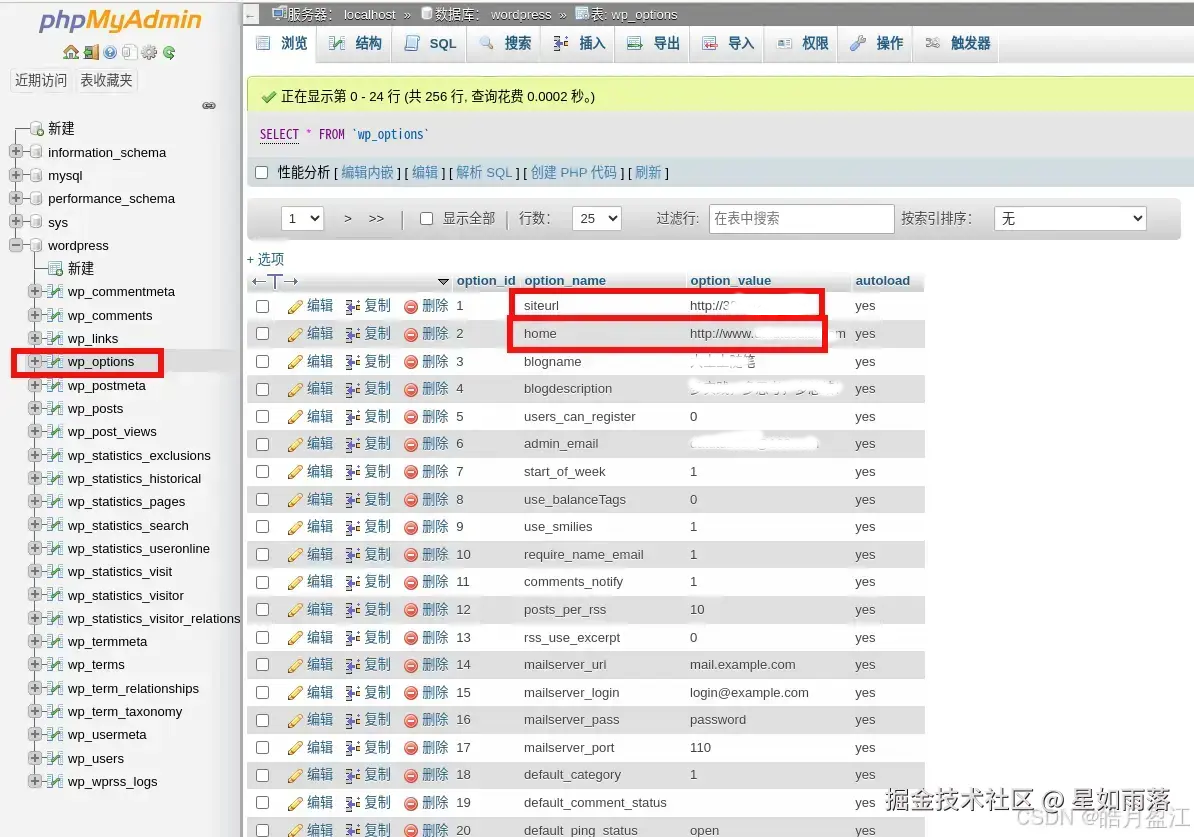Open the SQL tab
Image resolution: width=1194 pixels, height=837 pixels.
(430, 43)
